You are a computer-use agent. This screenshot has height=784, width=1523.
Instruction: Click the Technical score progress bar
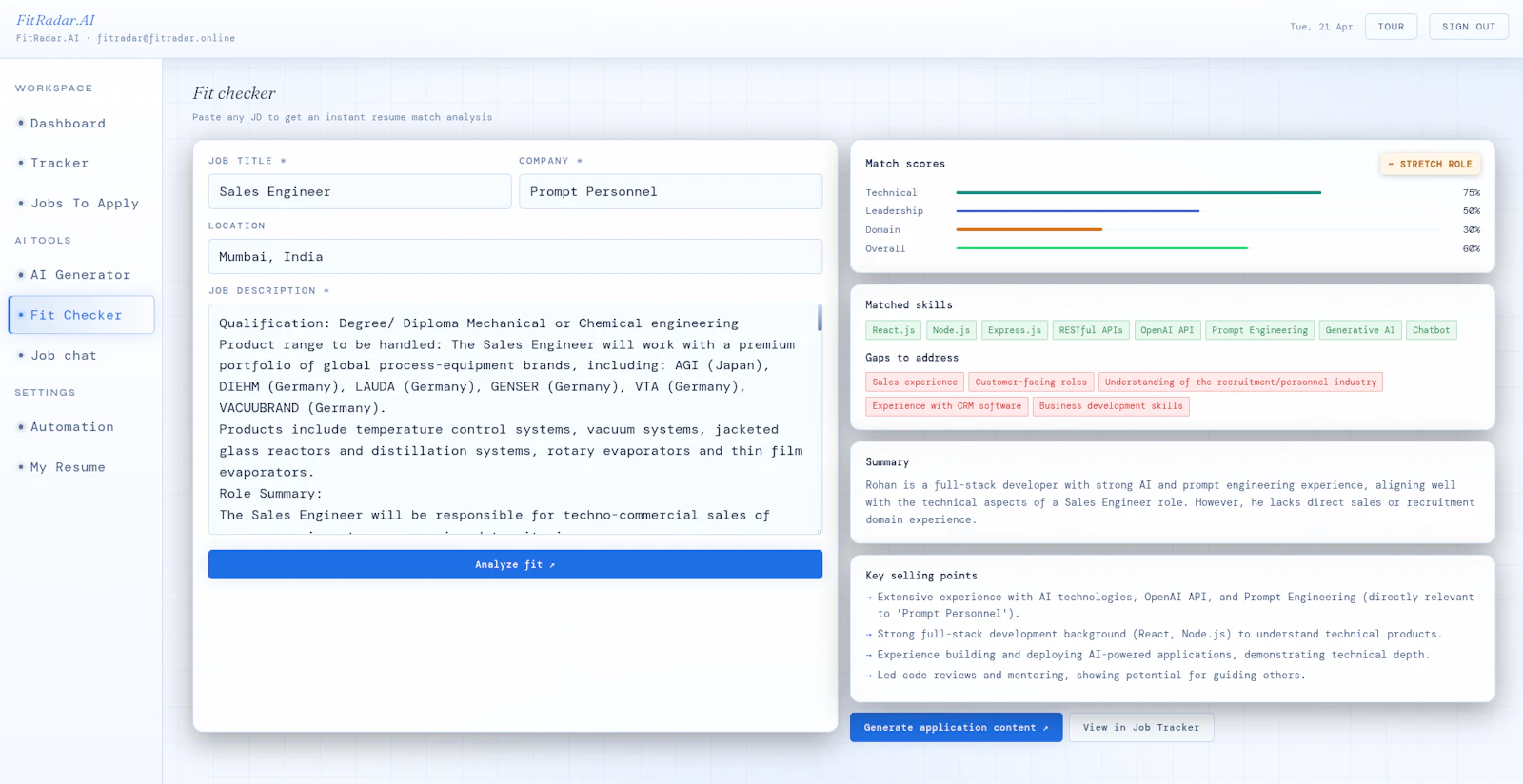[x=1138, y=193]
